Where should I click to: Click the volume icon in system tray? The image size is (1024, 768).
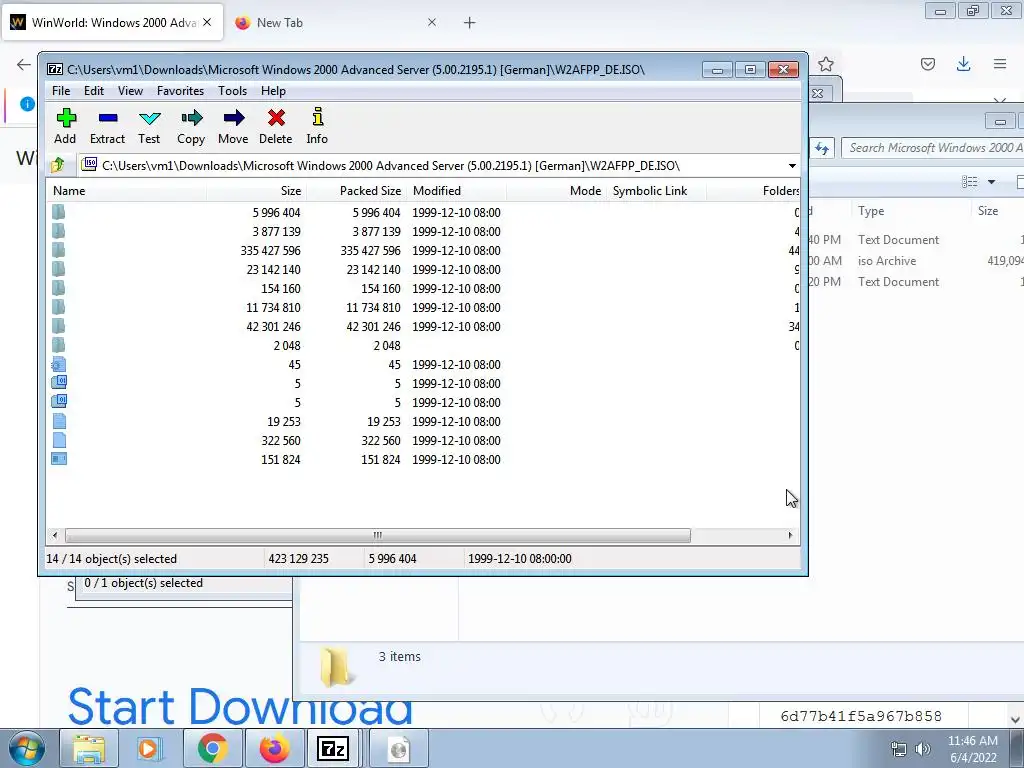[923, 749]
